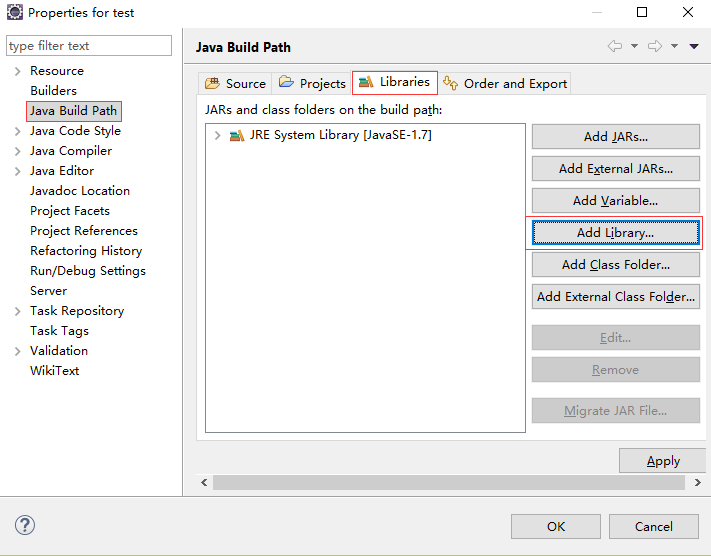Open the help question mark icon
Screen dimensions: 711x556
point(25,525)
